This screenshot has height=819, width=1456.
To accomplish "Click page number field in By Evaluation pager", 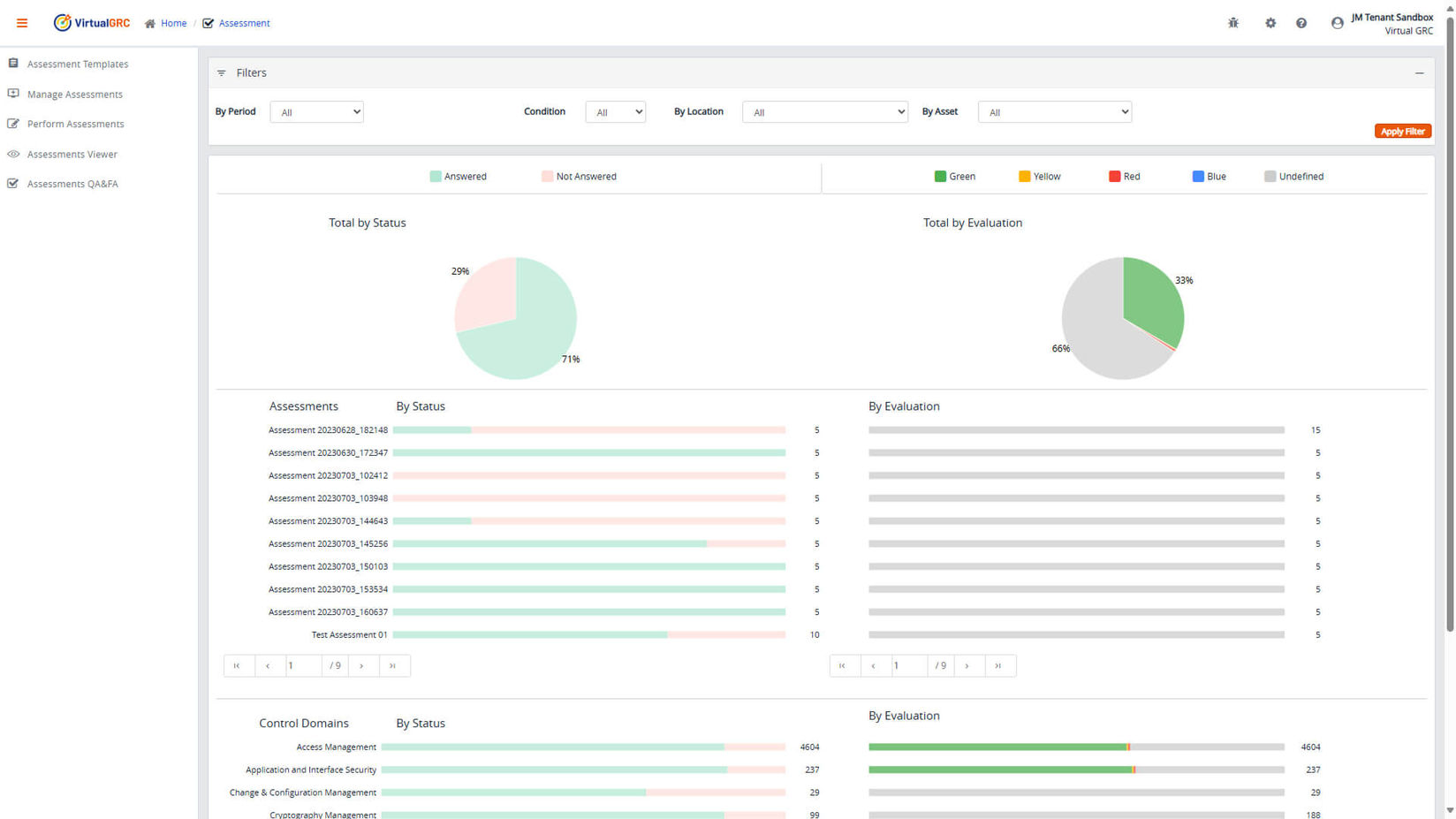I will [x=909, y=665].
